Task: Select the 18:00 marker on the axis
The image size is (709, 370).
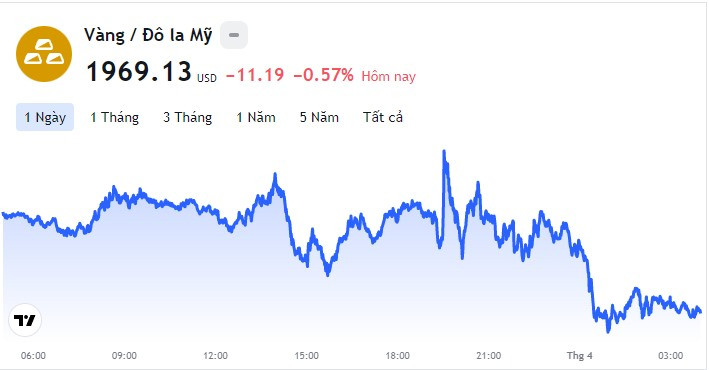Action: click(x=397, y=356)
